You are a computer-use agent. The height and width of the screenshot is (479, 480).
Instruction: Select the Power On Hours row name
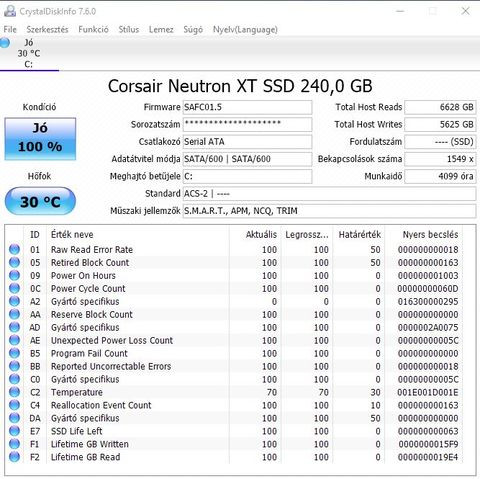(x=83, y=276)
